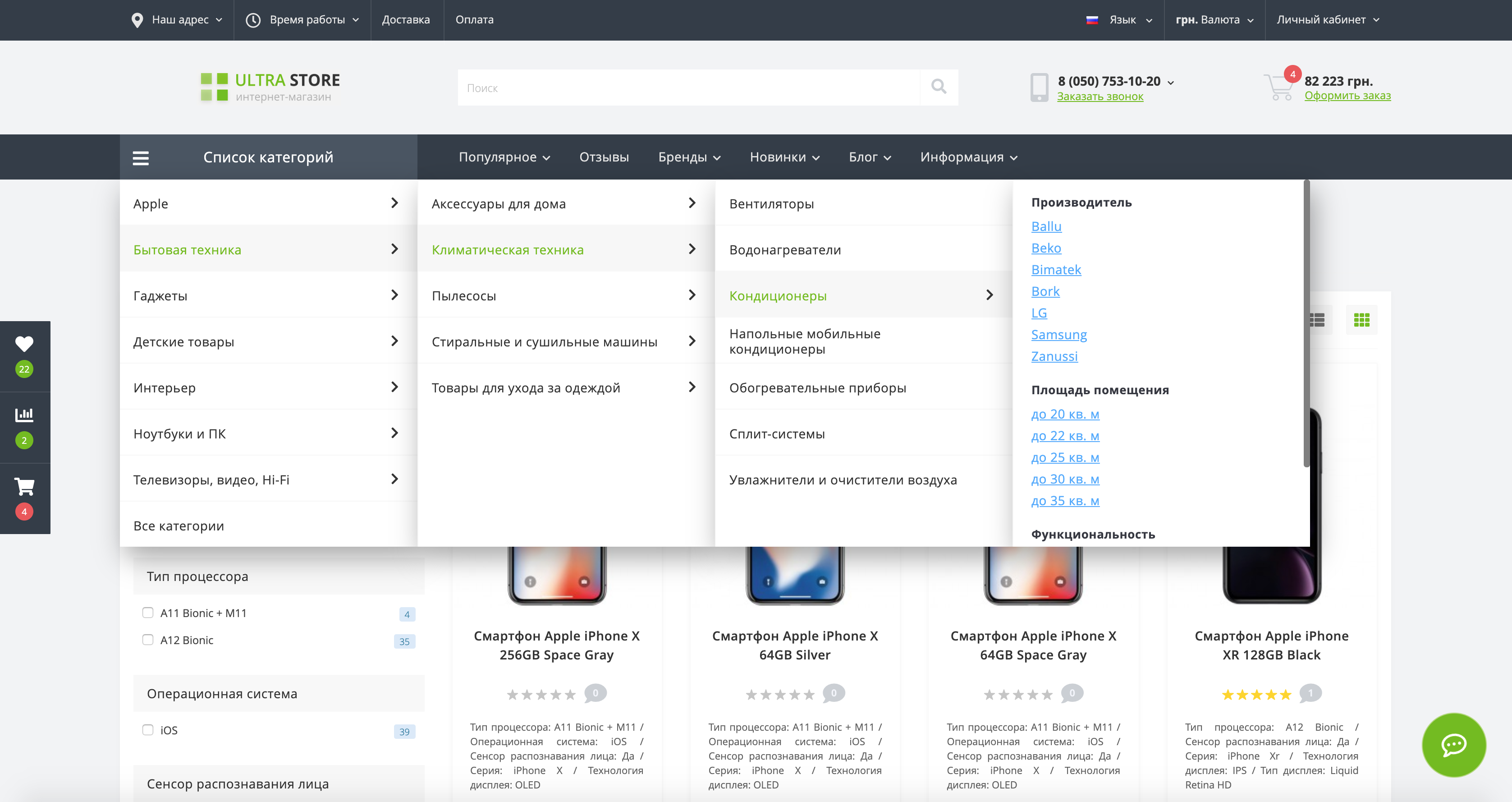This screenshot has width=1512, height=802.
Task: Select Сплит-системы subcategory
Action: (x=863, y=433)
